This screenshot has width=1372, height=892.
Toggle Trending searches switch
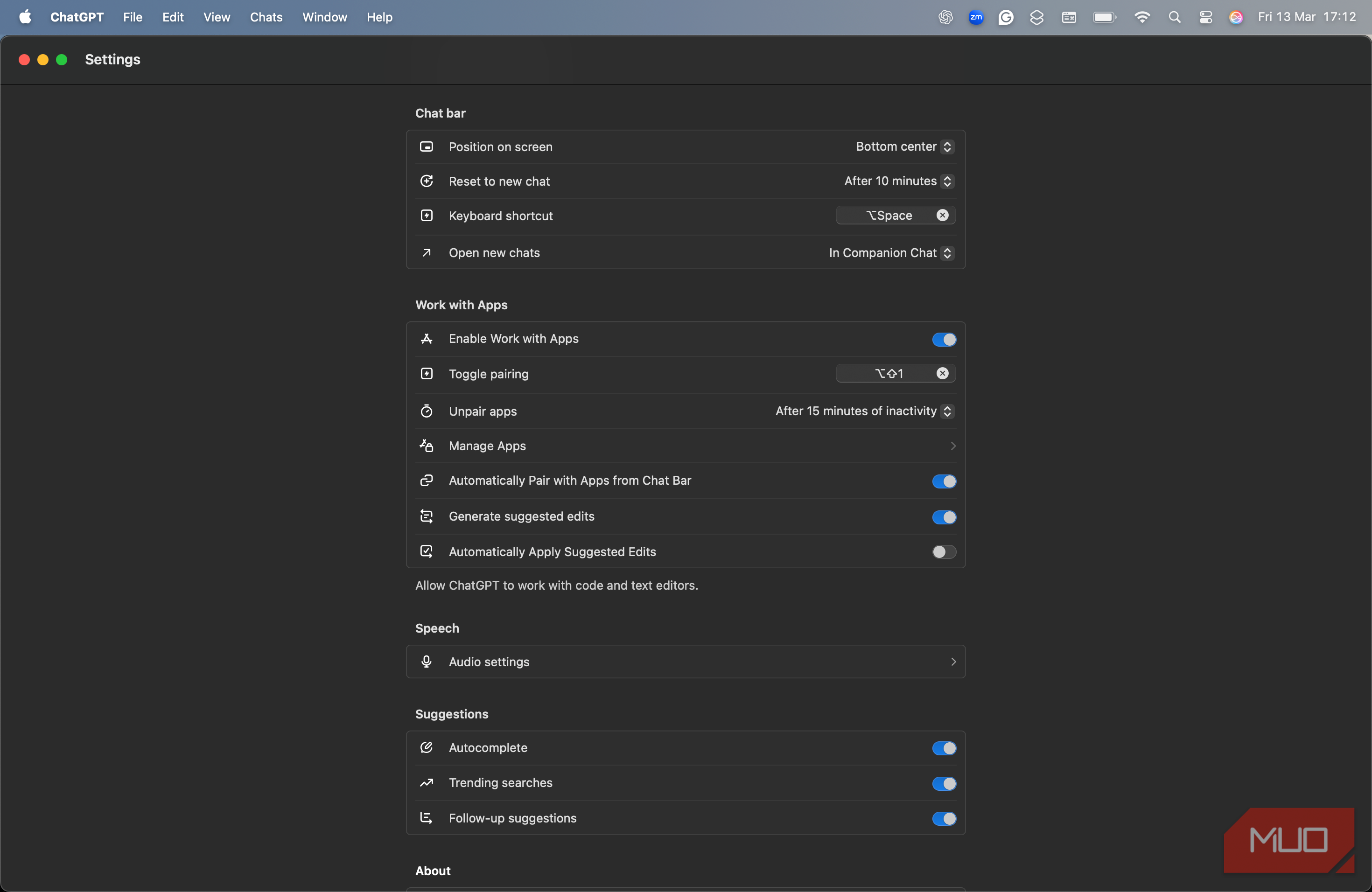pyautogui.click(x=944, y=784)
